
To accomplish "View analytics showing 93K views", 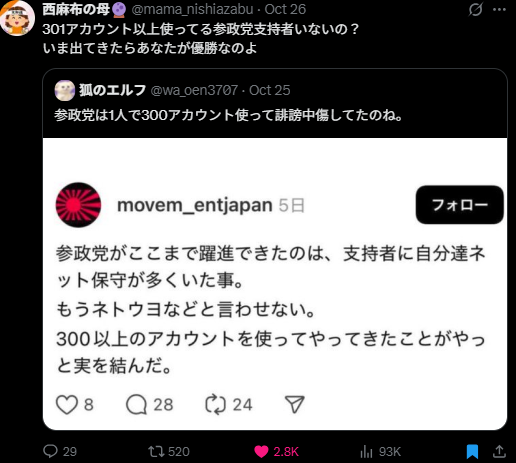I will pos(366,452).
